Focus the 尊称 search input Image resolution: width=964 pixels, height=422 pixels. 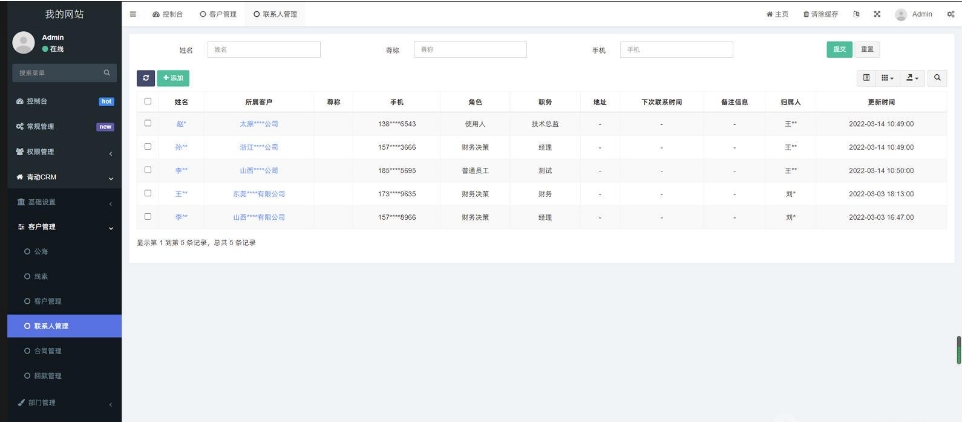coord(470,50)
